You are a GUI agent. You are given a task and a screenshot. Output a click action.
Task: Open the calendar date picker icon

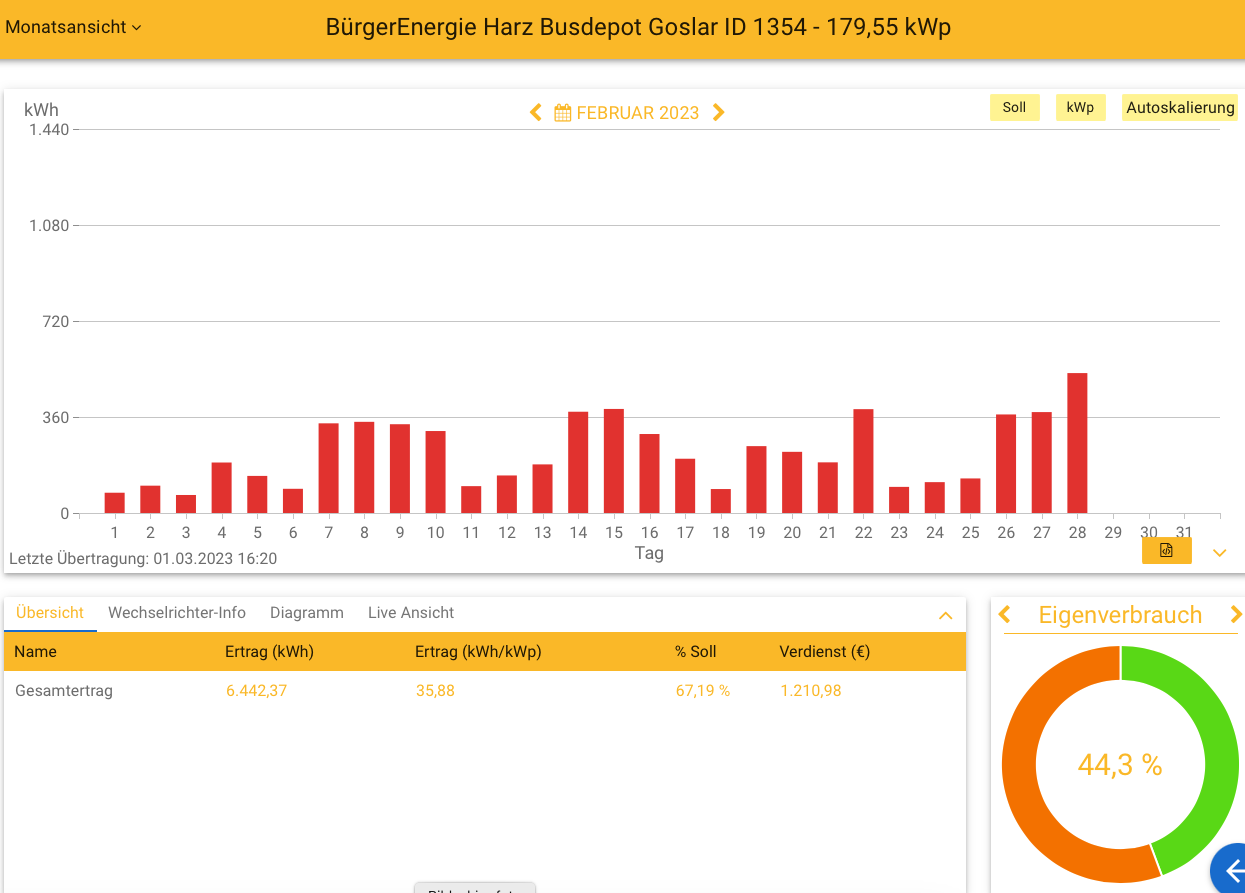(x=563, y=113)
